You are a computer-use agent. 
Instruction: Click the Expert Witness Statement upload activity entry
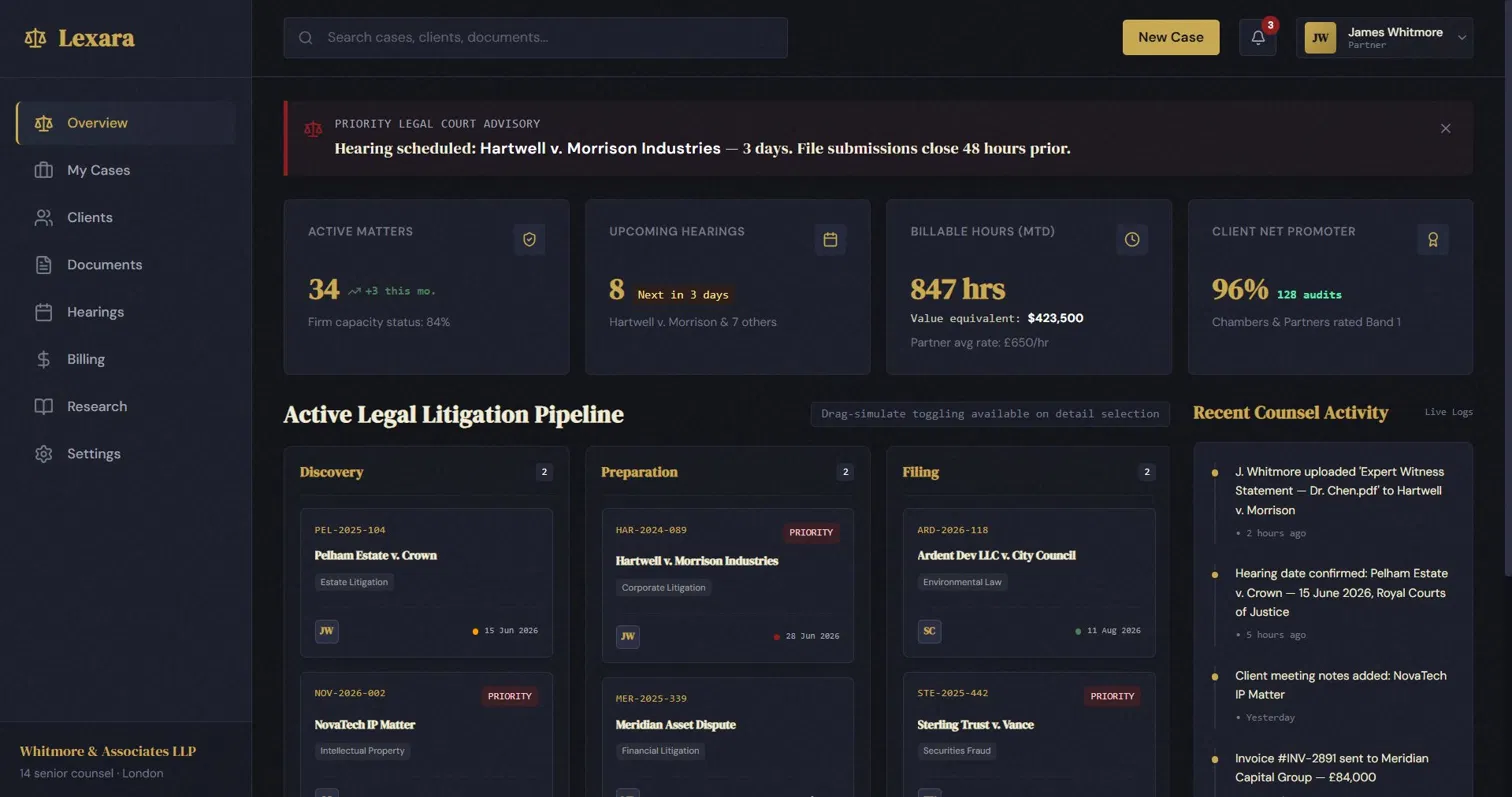[x=1334, y=501]
